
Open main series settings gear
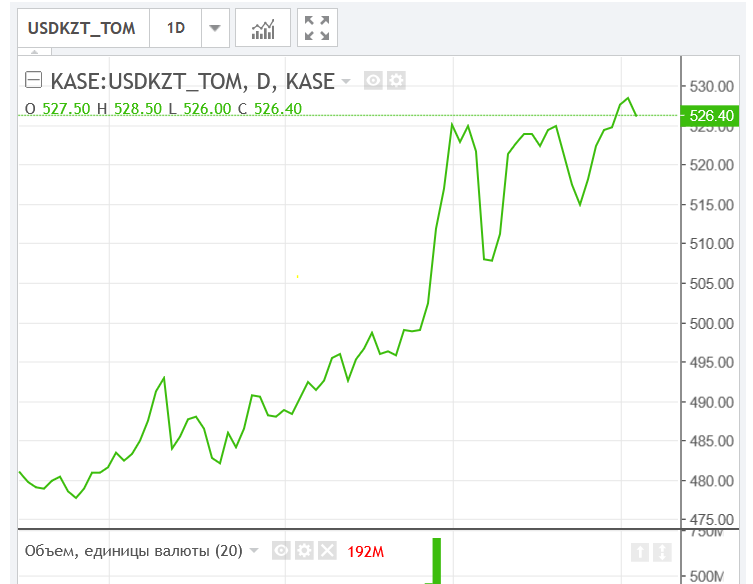396,80
